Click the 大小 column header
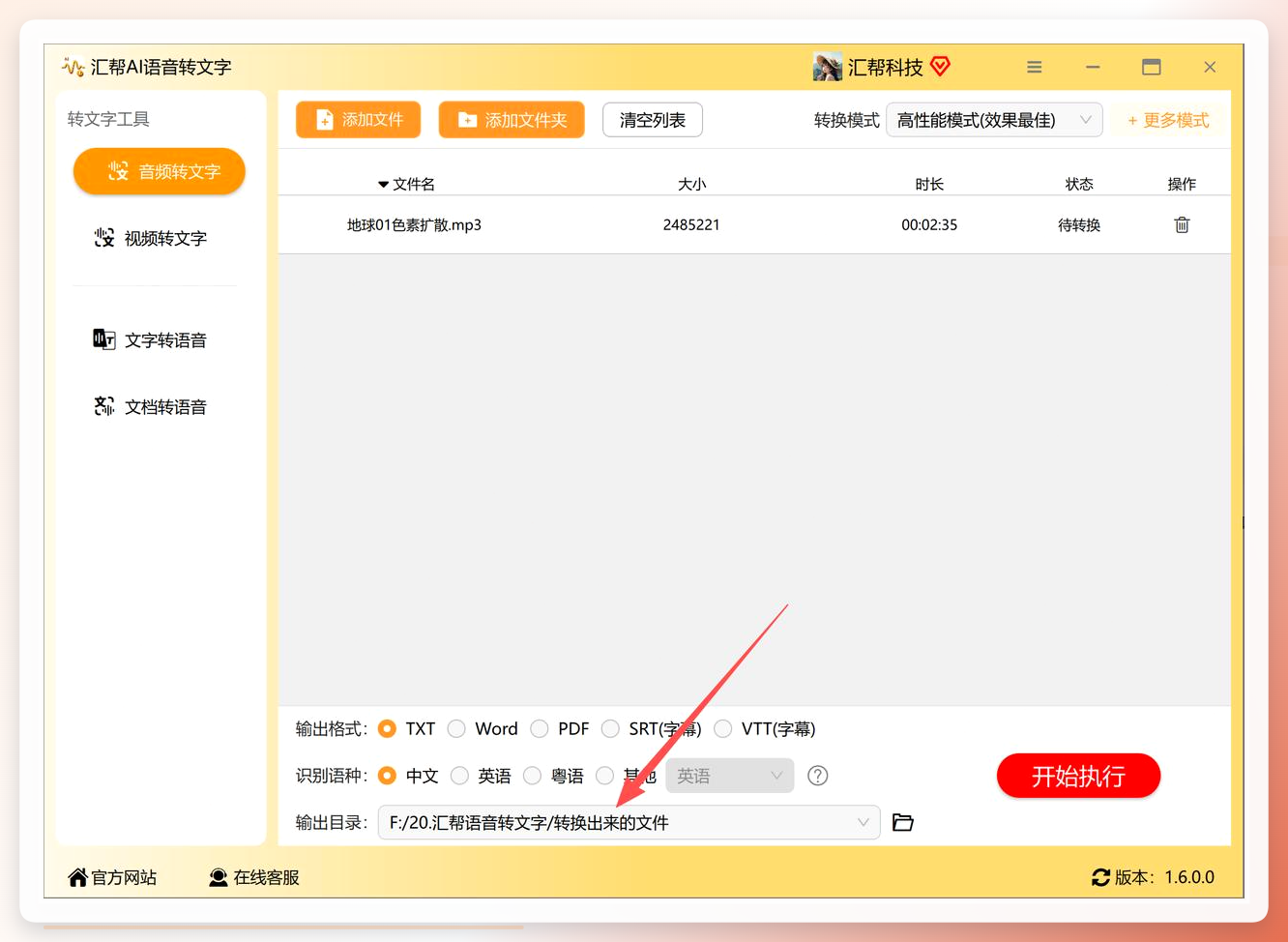The width and height of the screenshot is (1288, 942). pos(692,184)
